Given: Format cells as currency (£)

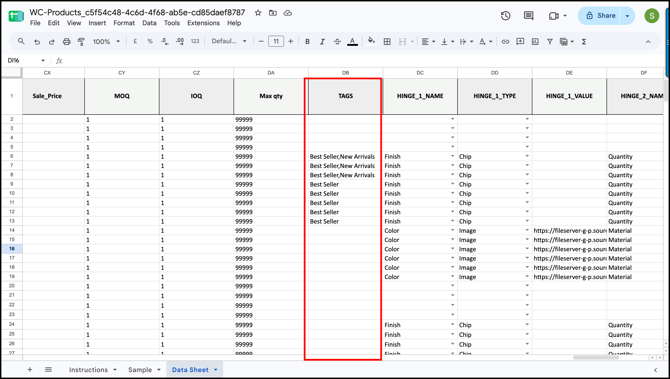Looking at the screenshot, I should (135, 41).
